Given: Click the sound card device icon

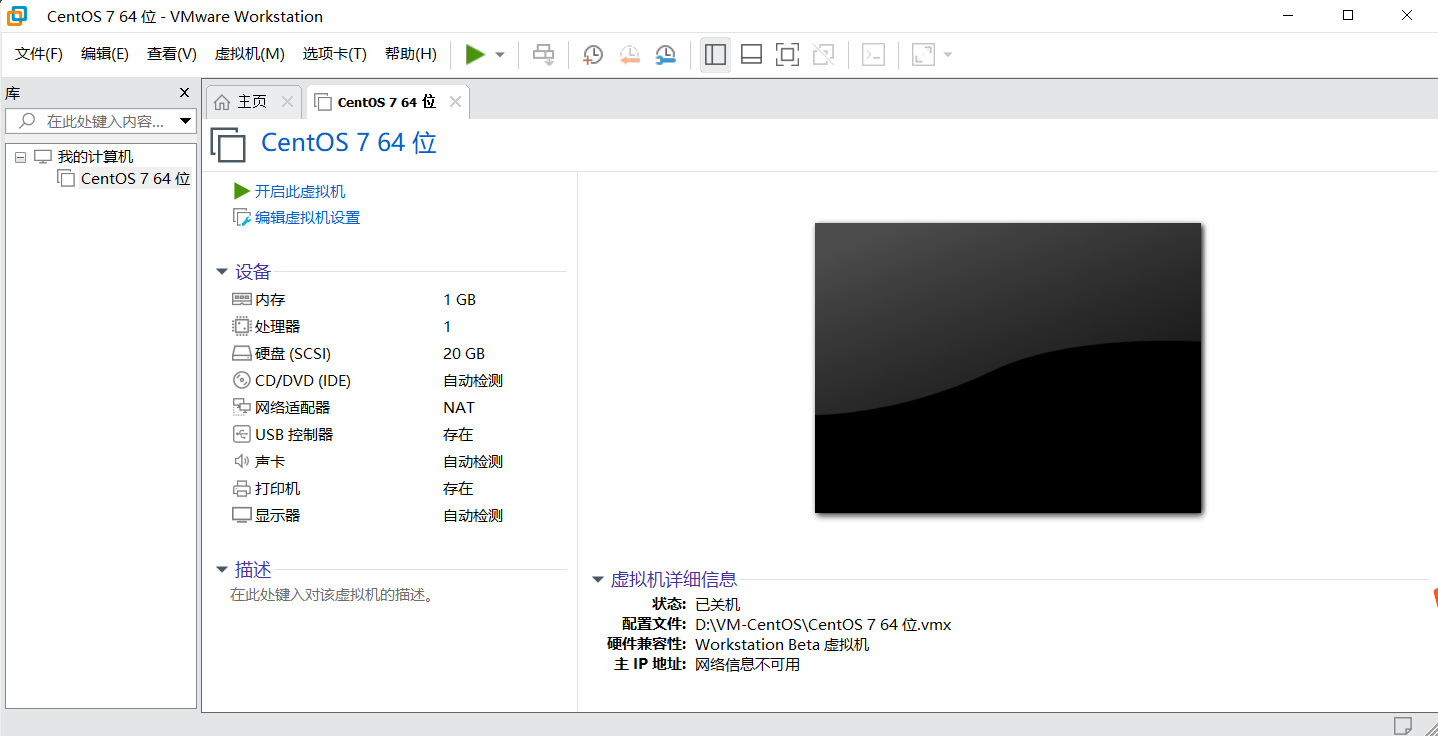Looking at the screenshot, I should 240,461.
